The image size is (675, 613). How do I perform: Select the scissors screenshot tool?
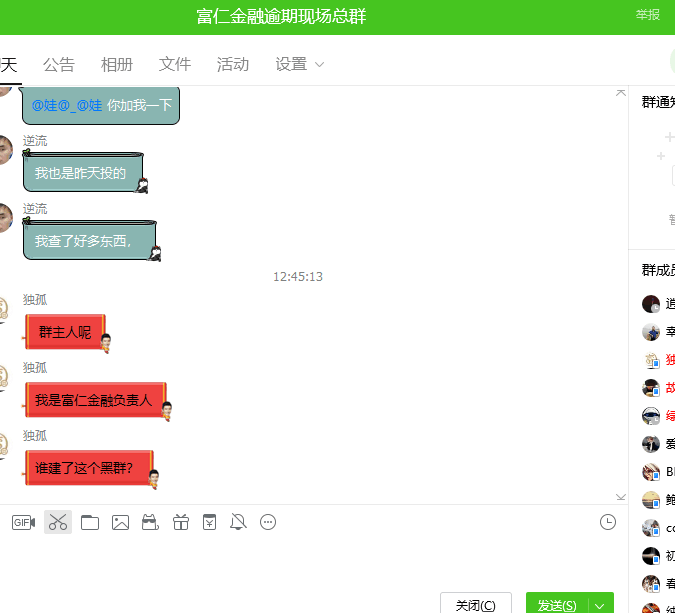(58, 522)
